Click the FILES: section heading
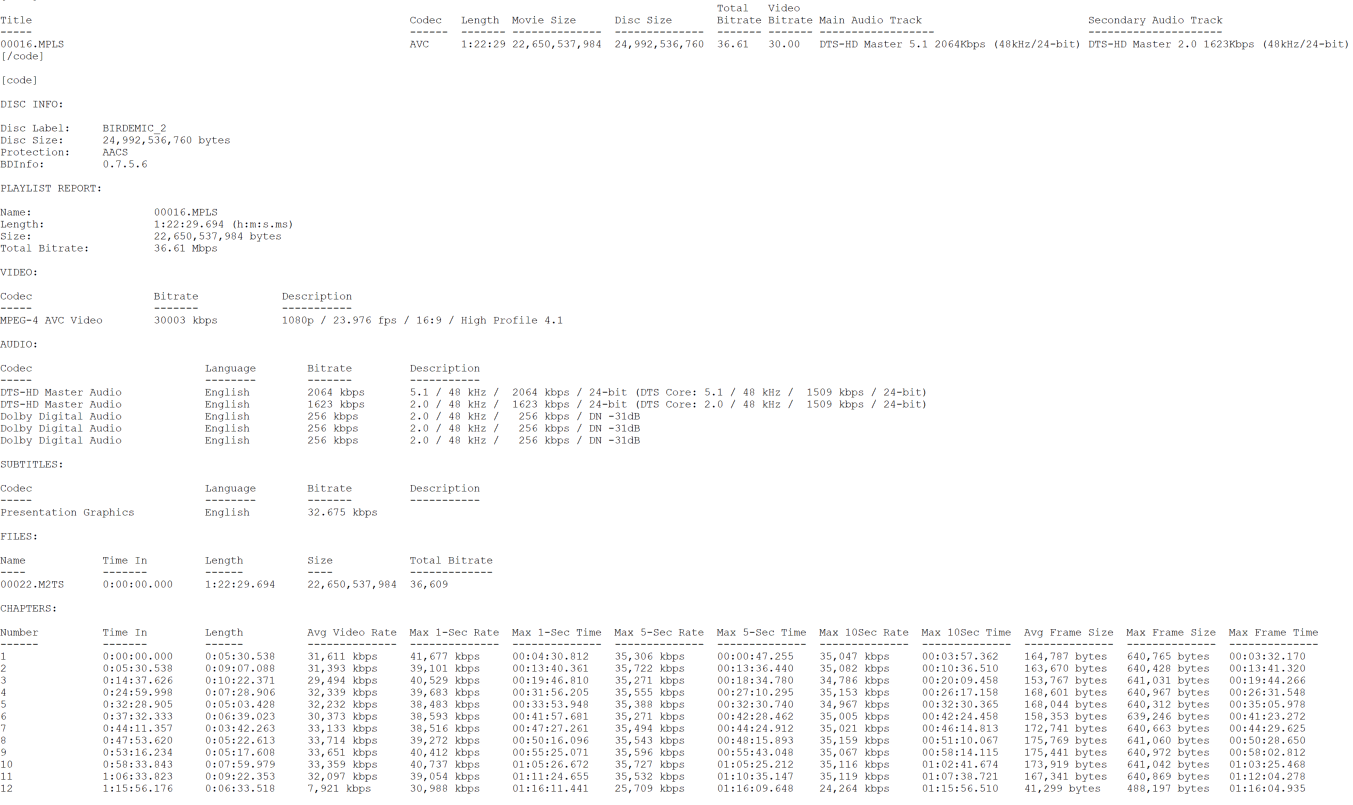This screenshot has width=1353, height=805. point(19,537)
